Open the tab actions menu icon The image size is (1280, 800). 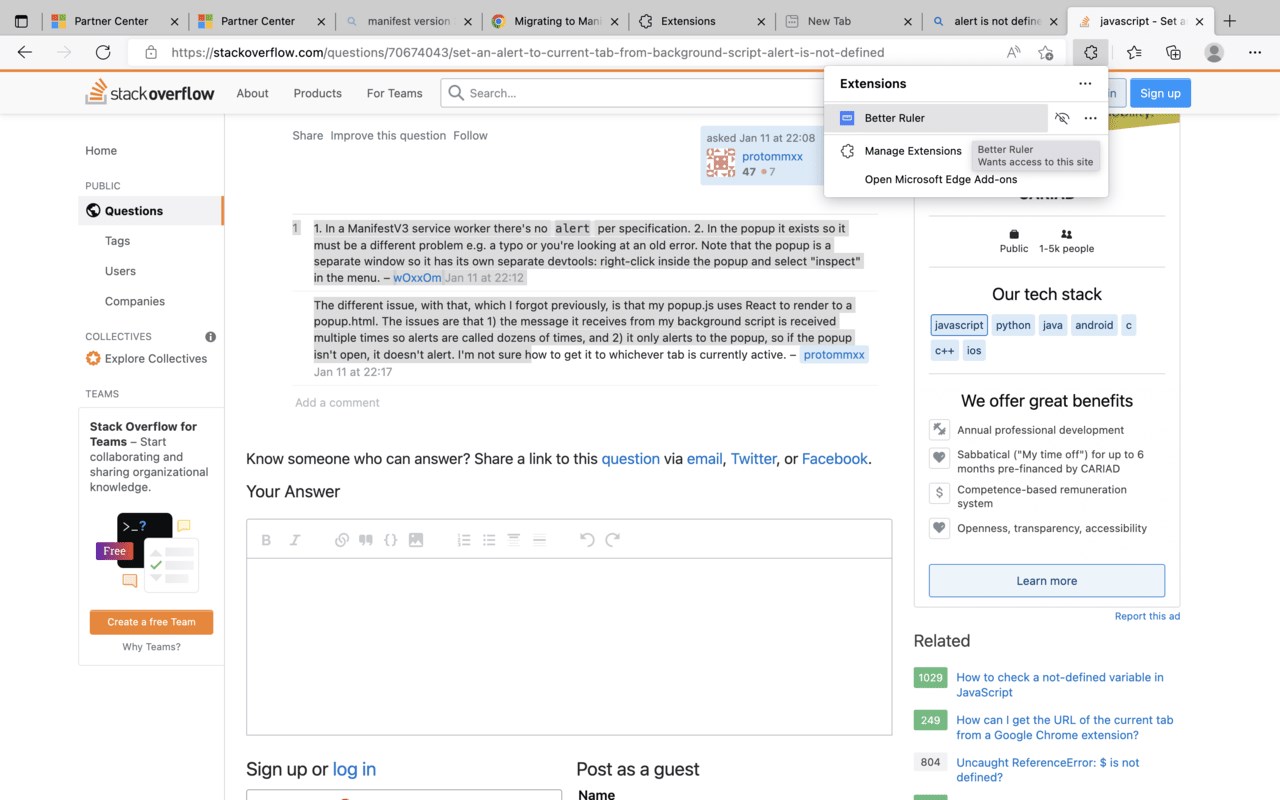tap(21, 21)
